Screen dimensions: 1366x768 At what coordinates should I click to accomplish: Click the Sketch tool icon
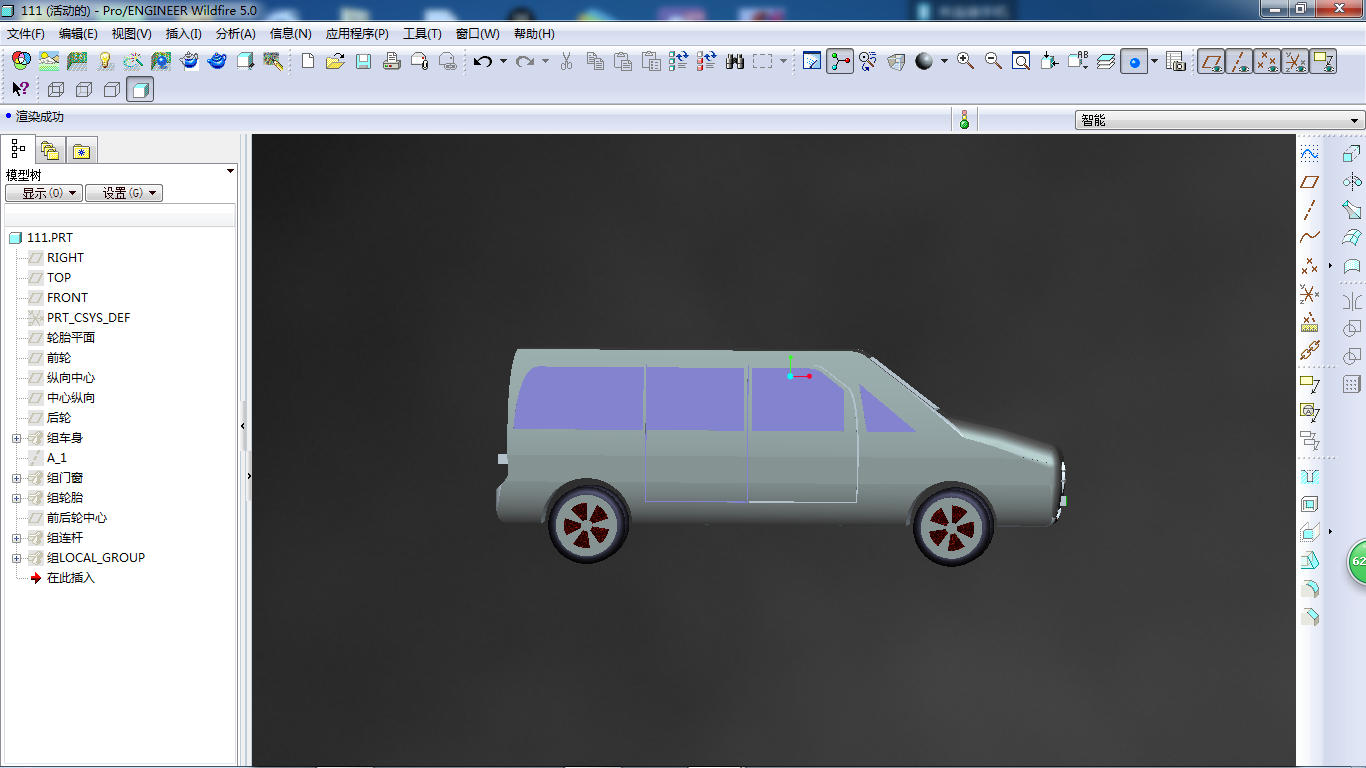click(1309, 154)
